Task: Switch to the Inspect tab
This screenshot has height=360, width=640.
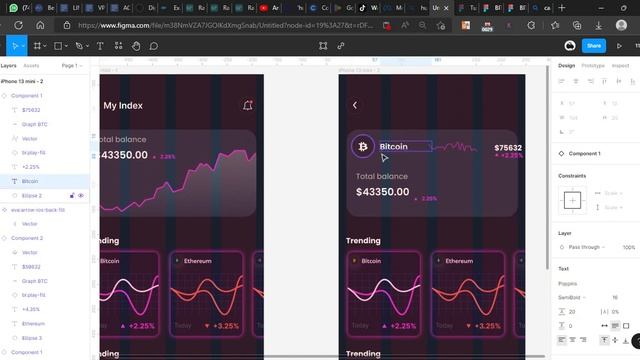Action: [620, 65]
